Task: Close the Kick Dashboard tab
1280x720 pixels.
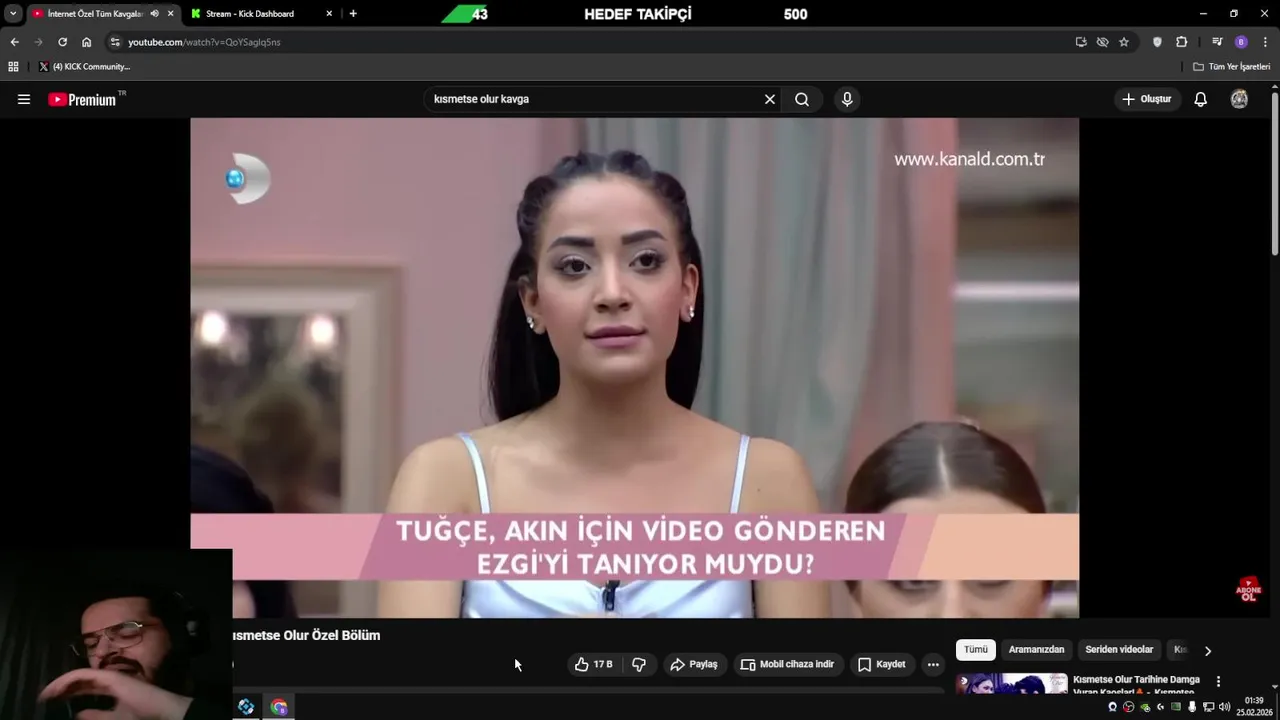Action: tap(329, 14)
